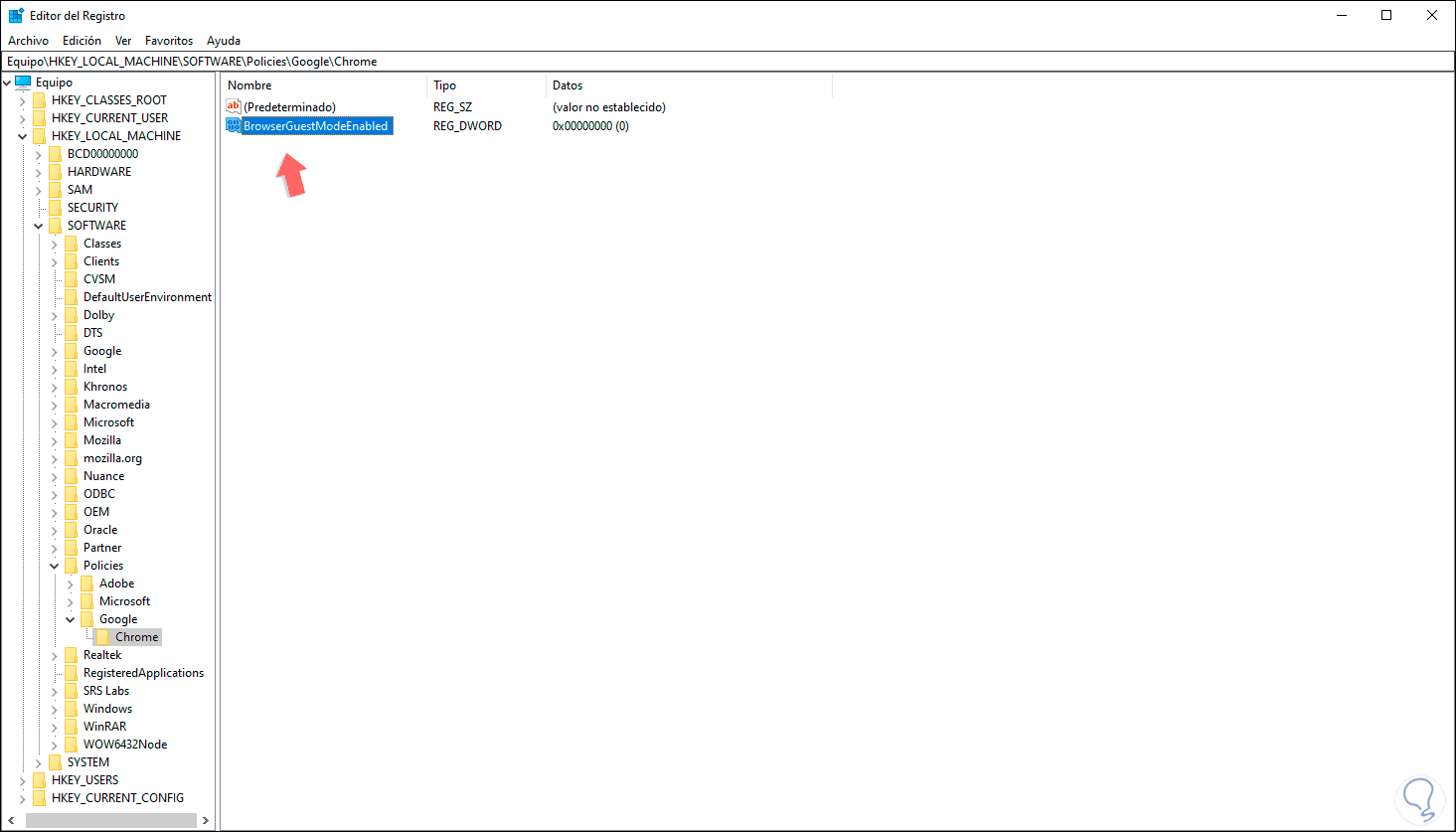Click the 0x00000000 (0) data cell
Viewport: 1456px width, 832px height.
point(590,126)
